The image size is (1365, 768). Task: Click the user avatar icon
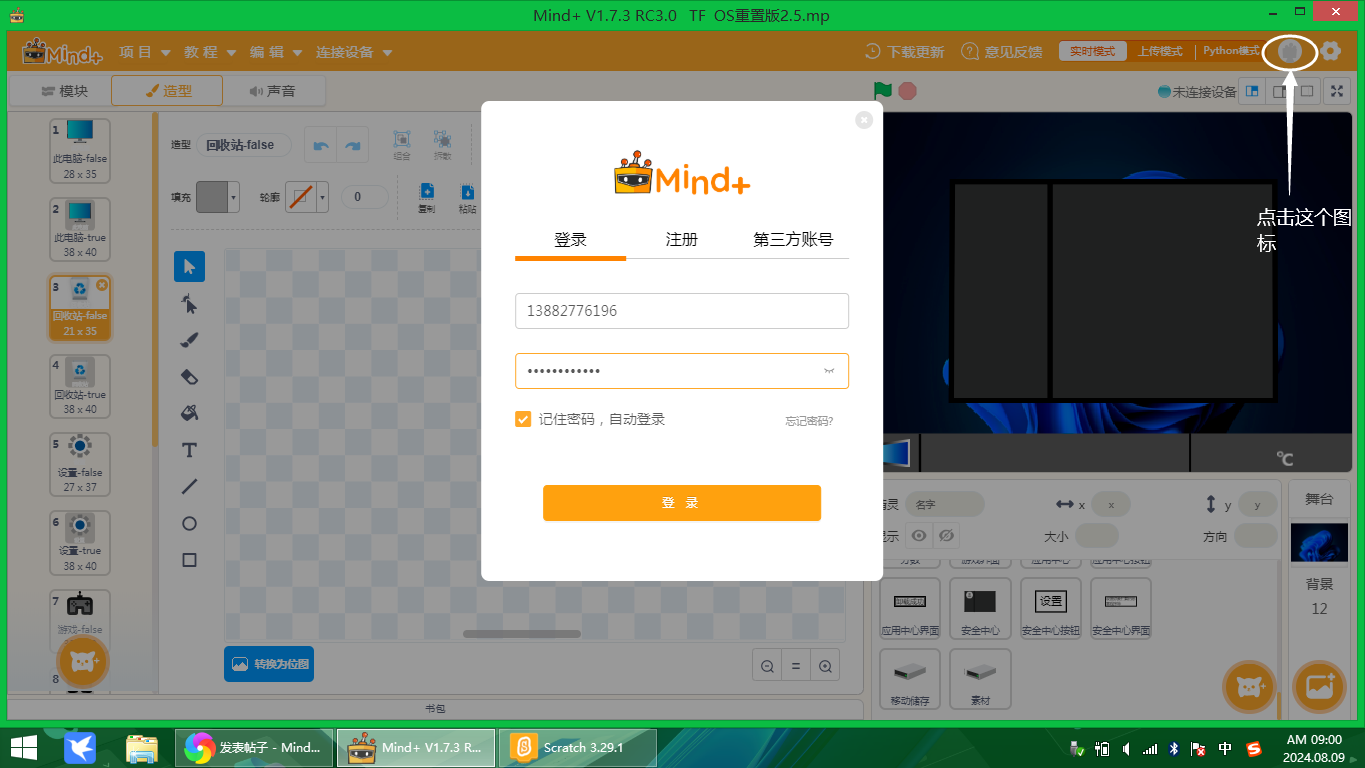[x=1290, y=51]
